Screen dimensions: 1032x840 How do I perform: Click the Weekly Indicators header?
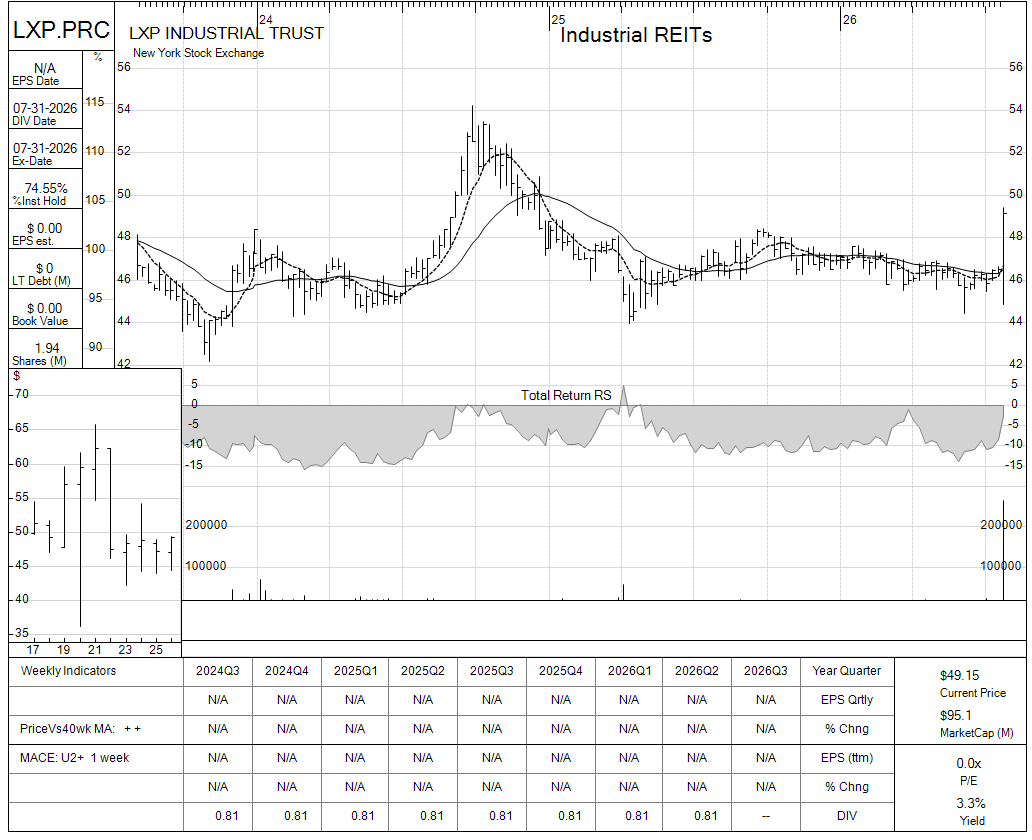68,671
